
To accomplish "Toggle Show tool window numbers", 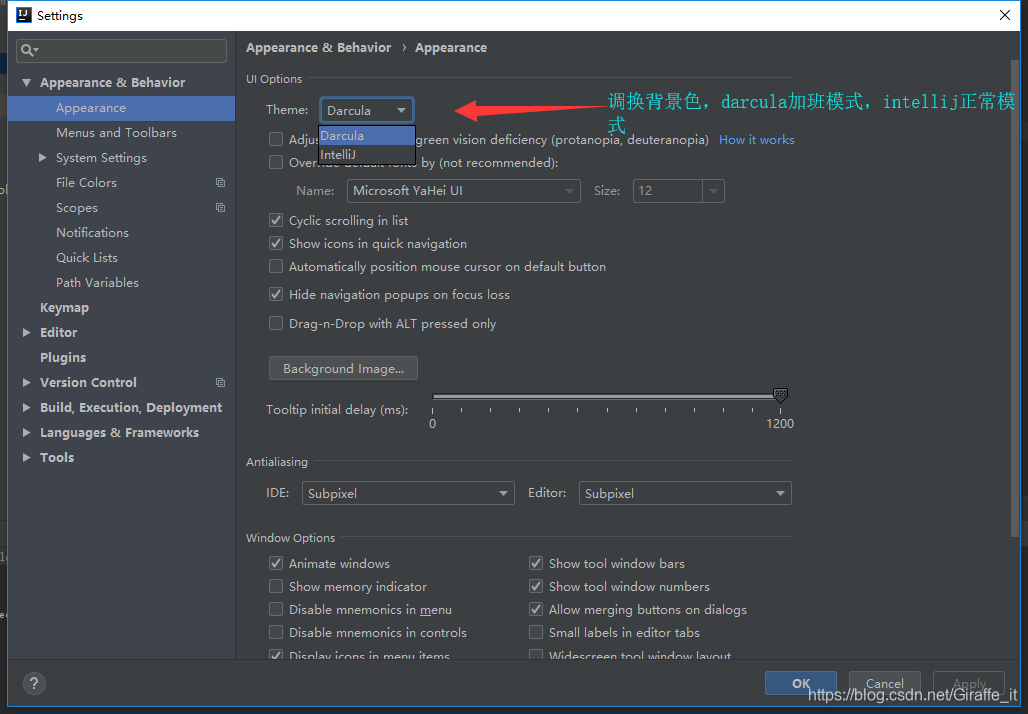I will click(x=536, y=586).
